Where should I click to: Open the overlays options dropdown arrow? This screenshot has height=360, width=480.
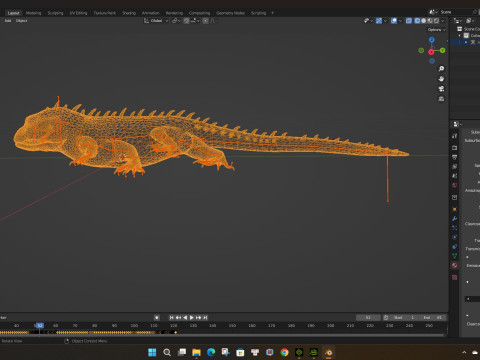pos(400,21)
